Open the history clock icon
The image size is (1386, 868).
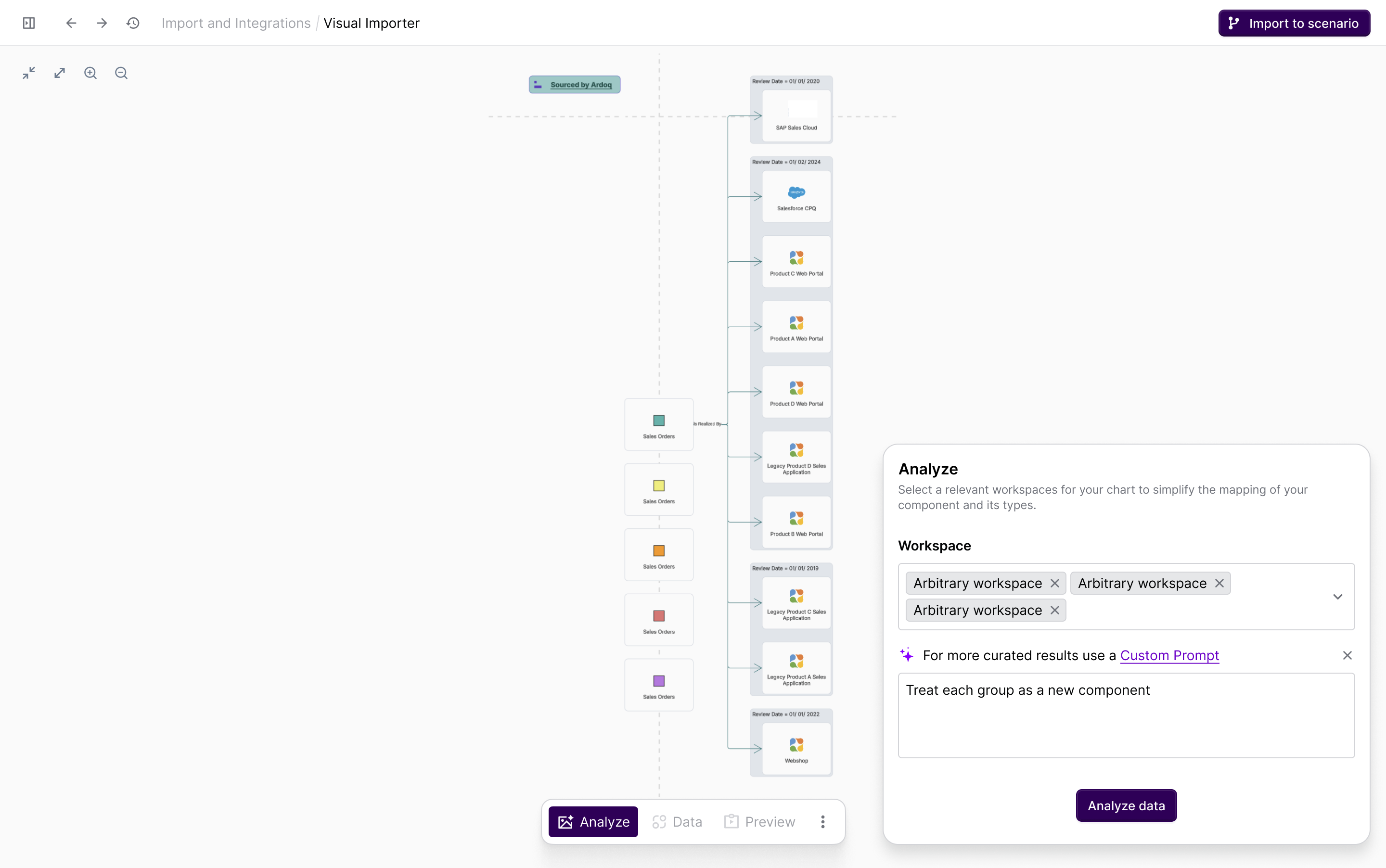coord(133,23)
